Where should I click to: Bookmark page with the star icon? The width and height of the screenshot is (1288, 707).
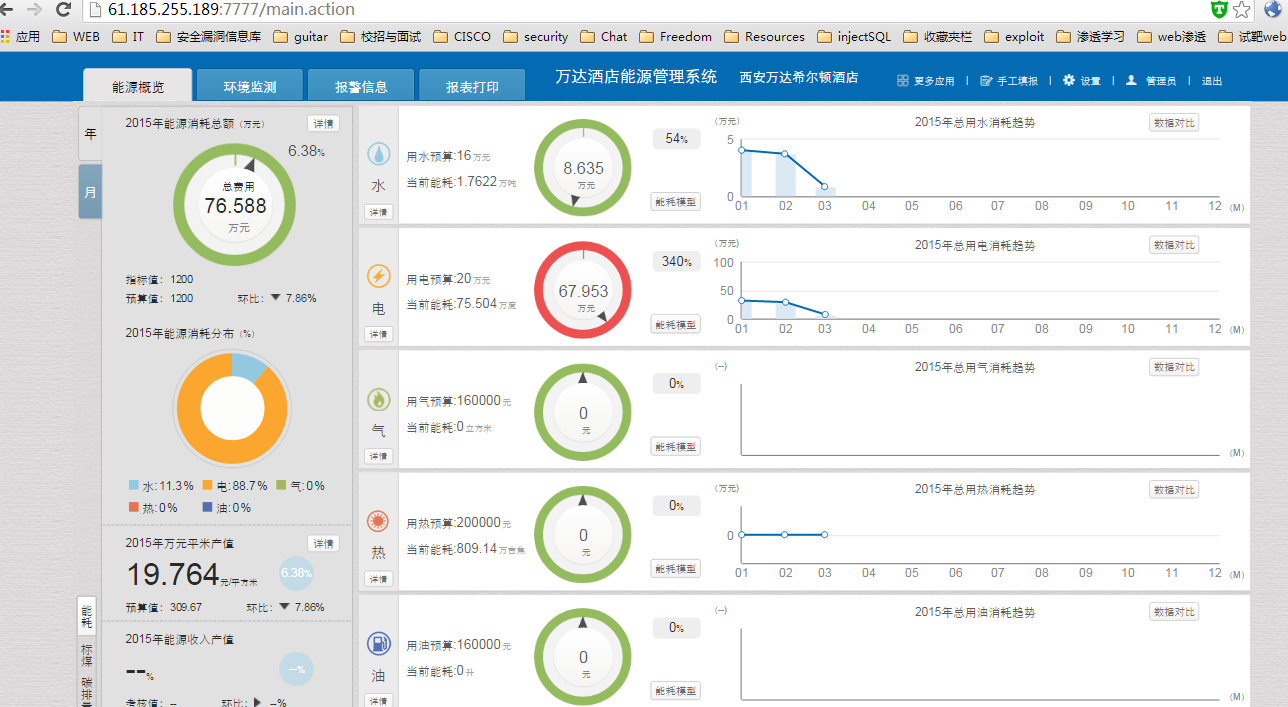click(x=1242, y=10)
